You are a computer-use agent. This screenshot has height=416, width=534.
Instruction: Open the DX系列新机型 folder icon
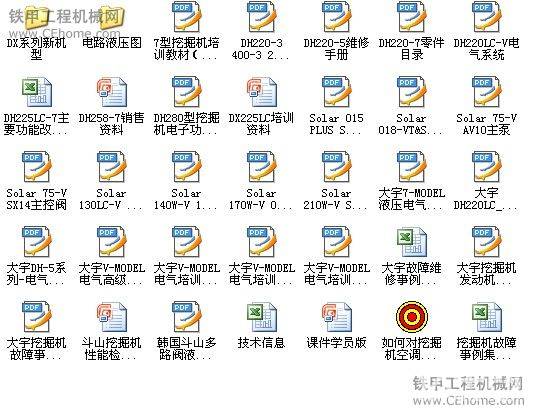(36, 17)
